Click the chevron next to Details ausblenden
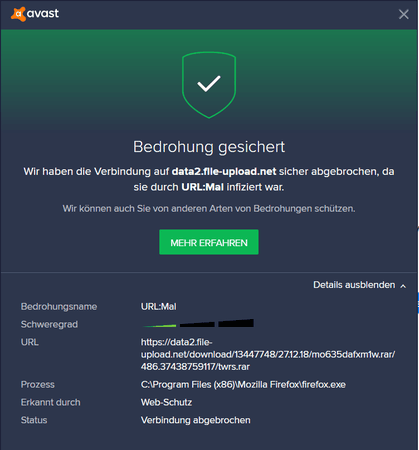Image resolution: width=419 pixels, height=450 pixels. (x=403, y=286)
